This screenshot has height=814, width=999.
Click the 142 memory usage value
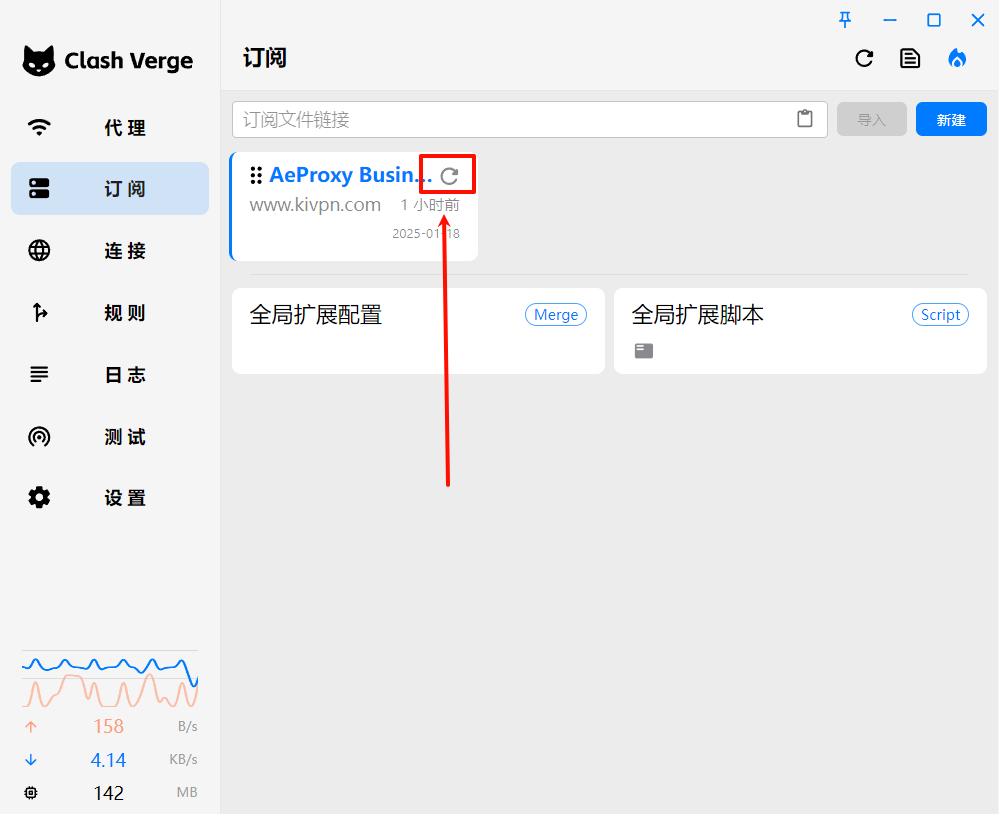[108, 793]
